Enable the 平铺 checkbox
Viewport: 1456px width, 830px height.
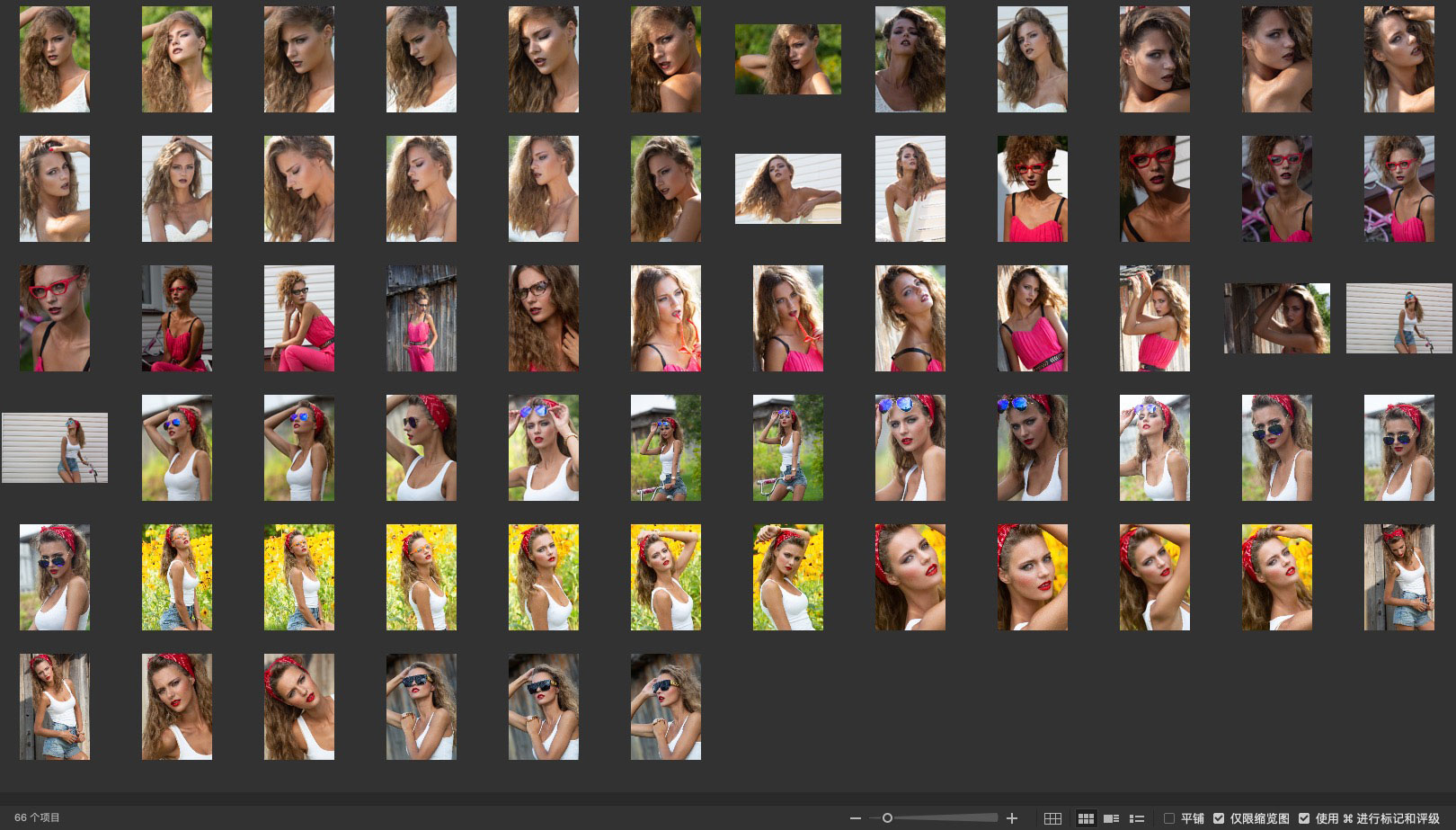click(1169, 818)
